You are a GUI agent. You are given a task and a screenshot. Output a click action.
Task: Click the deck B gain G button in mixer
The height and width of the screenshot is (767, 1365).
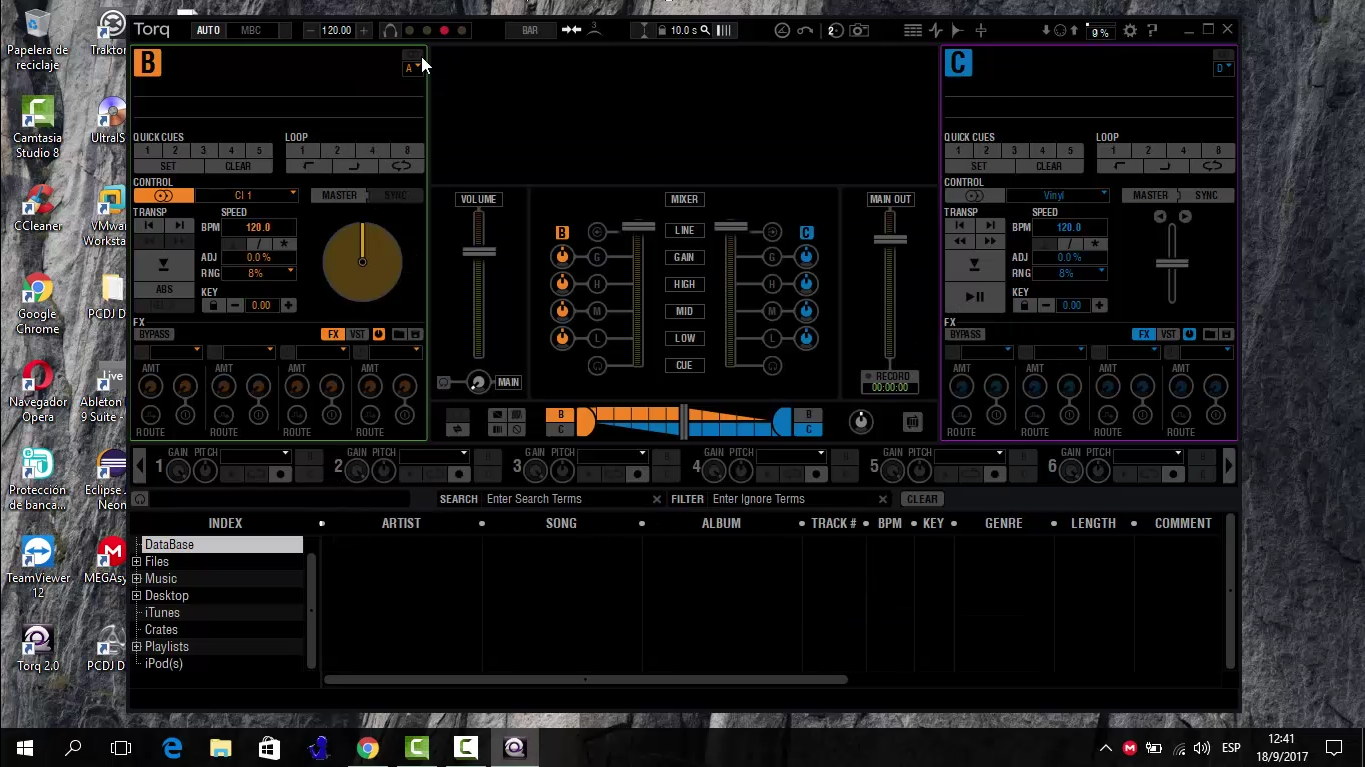597,257
